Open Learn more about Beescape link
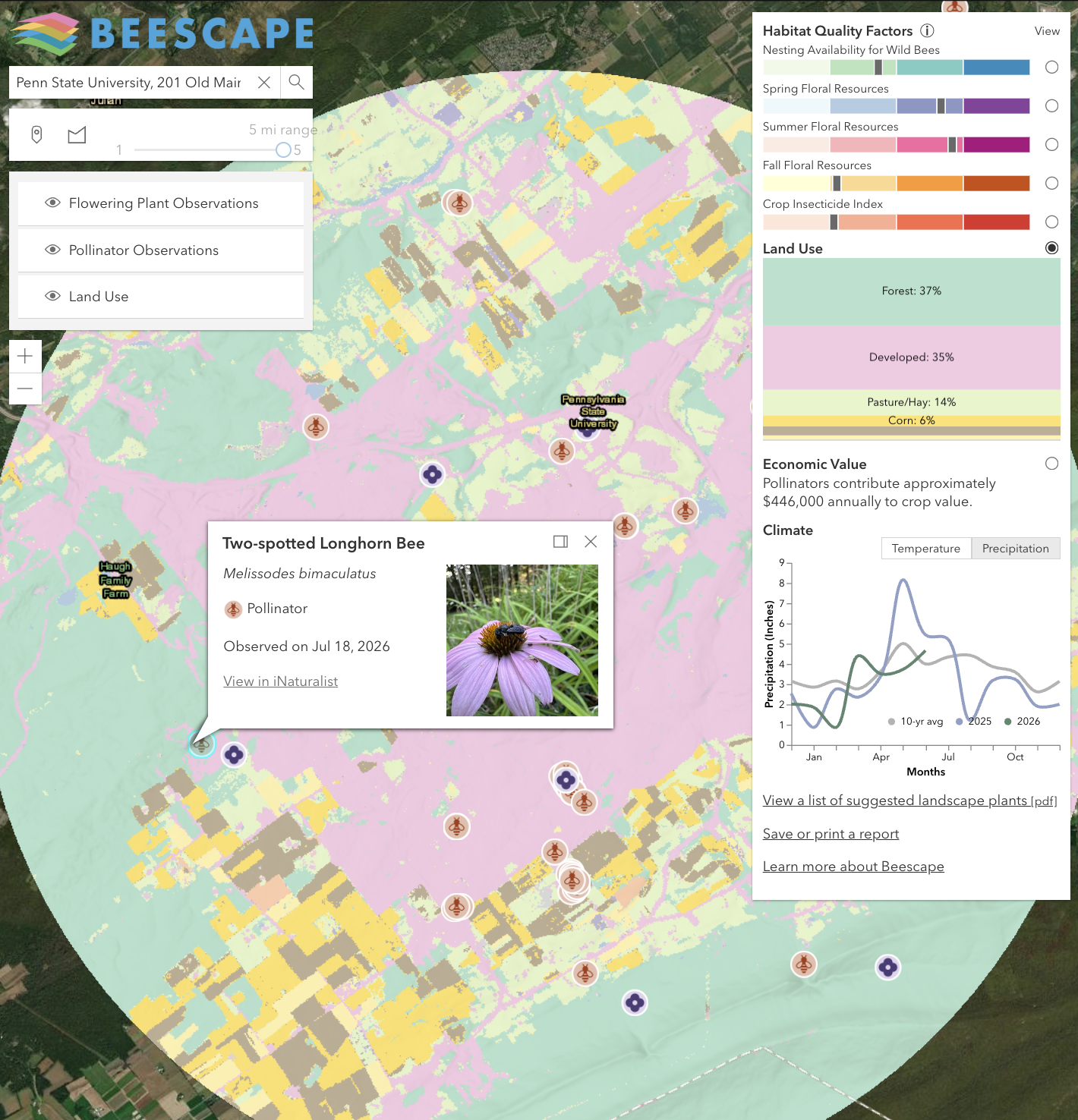This screenshot has width=1078, height=1120. pos(853,867)
